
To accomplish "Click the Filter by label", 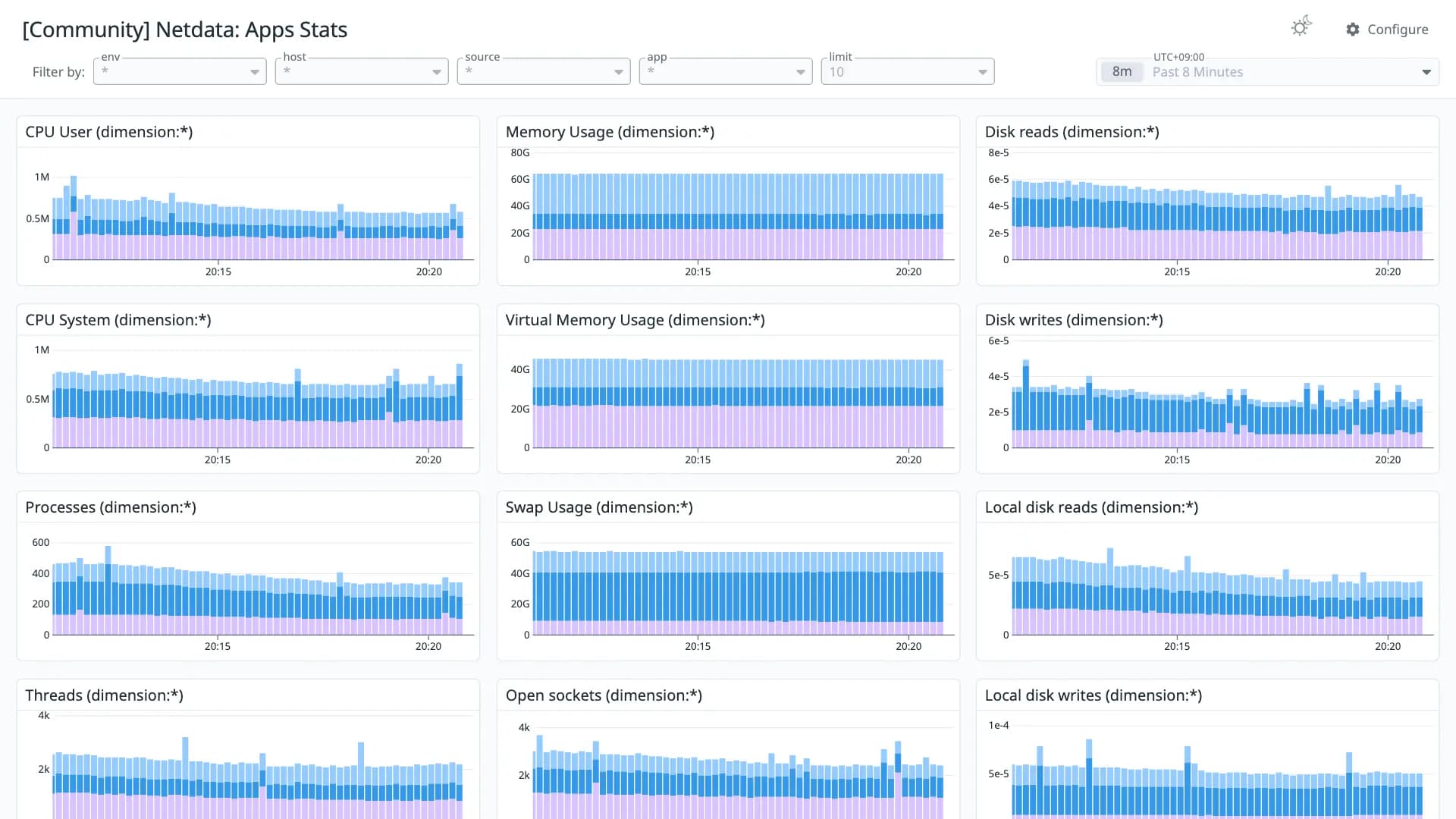I will click(x=58, y=72).
